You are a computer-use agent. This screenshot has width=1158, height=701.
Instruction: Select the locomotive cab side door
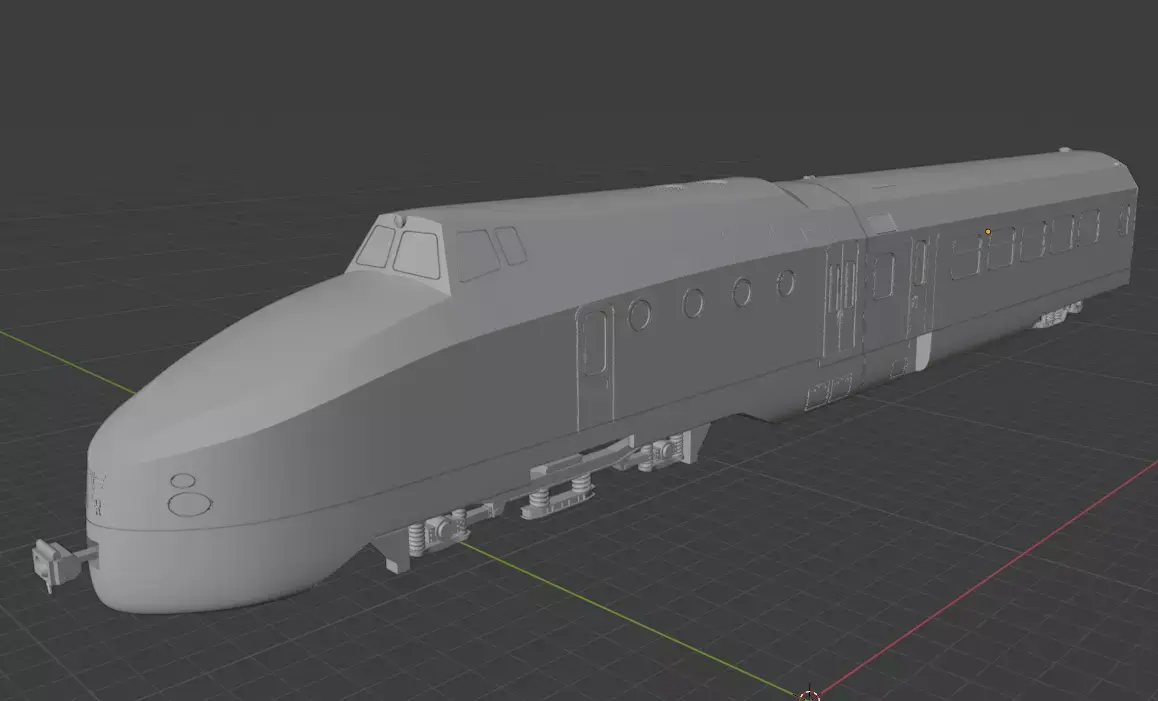click(595, 366)
